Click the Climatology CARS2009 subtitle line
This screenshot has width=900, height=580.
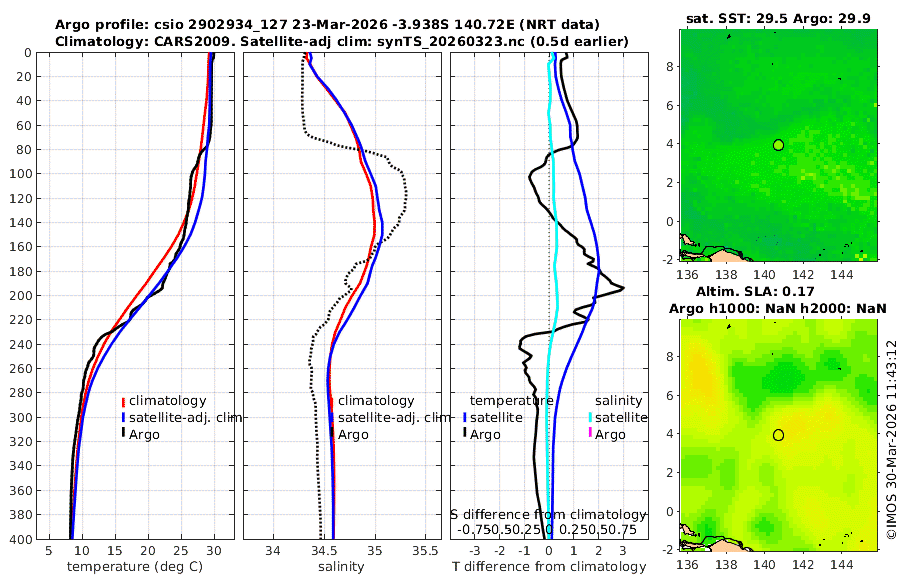point(342,41)
